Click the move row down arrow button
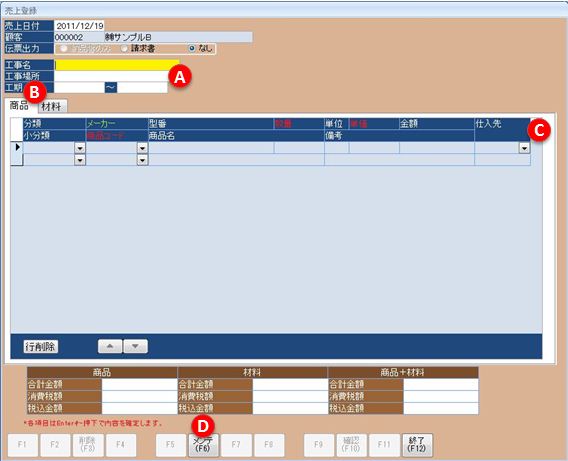The width and height of the screenshot is (568, 461). pos(135,347)
